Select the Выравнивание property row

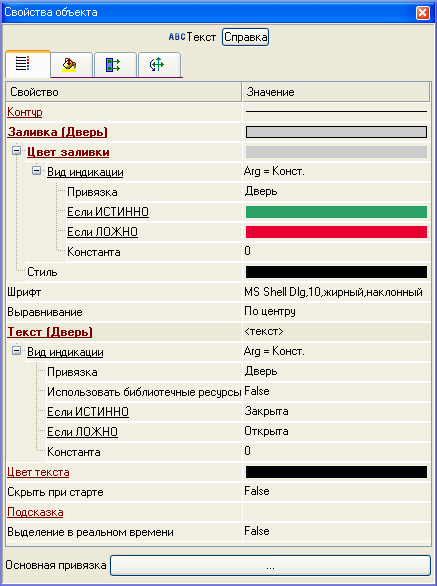(x=45, y=312)
